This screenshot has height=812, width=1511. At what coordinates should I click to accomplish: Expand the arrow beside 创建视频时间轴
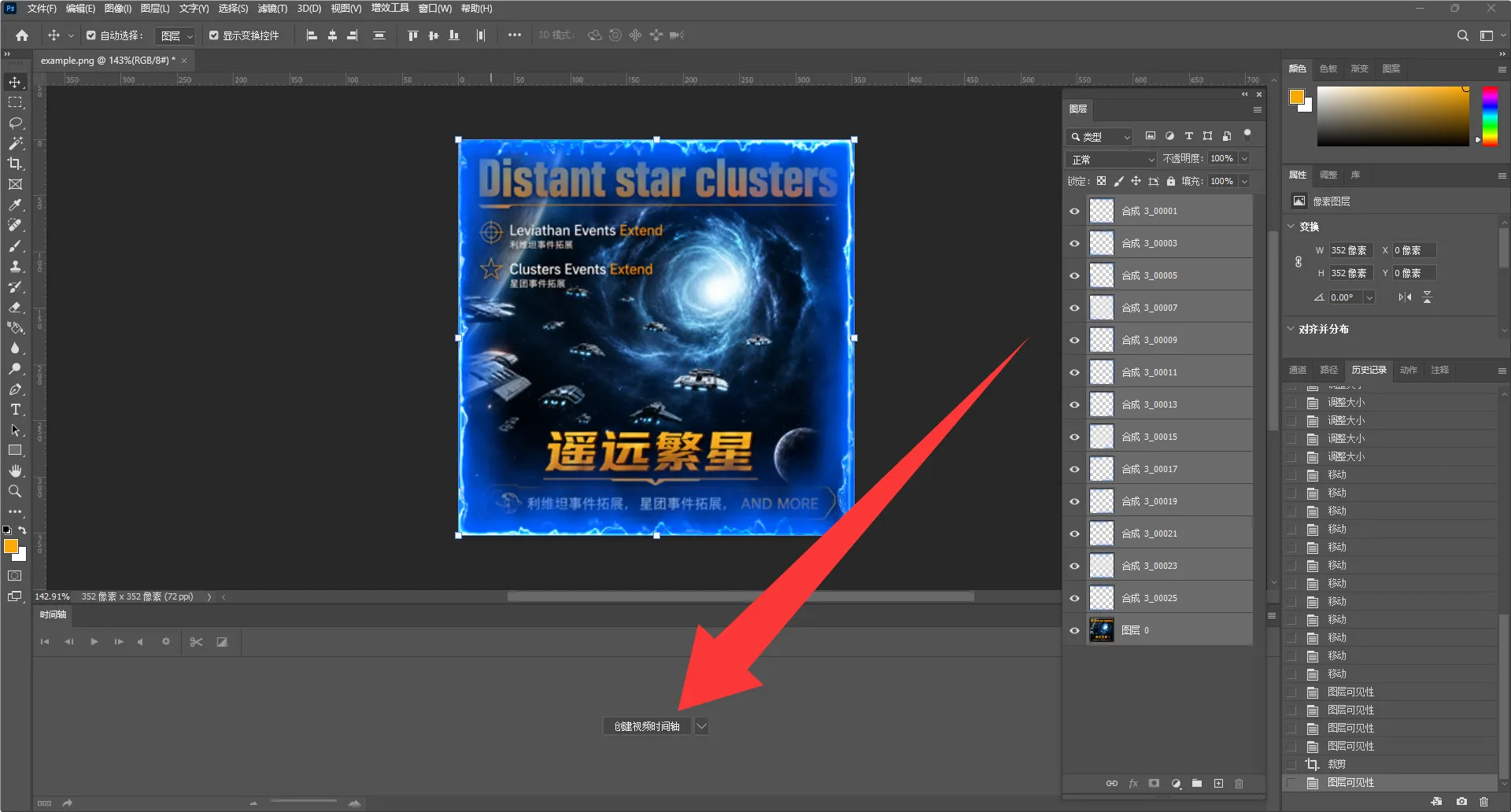pos(701,726)
